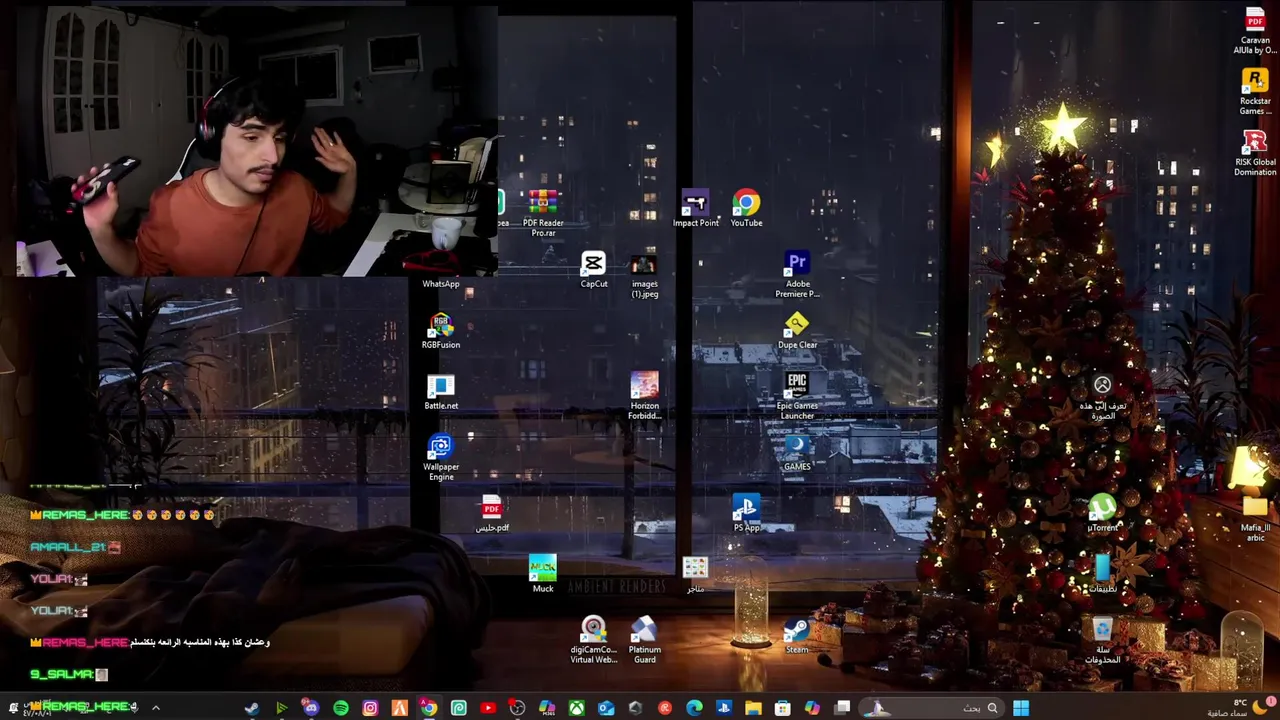Image resolution: width=1280 pixels, height=720 pixels.
Task: Open the PDF Reader Pro.rar archive icon
Action: pyautogui.click(x=543, y=212)
